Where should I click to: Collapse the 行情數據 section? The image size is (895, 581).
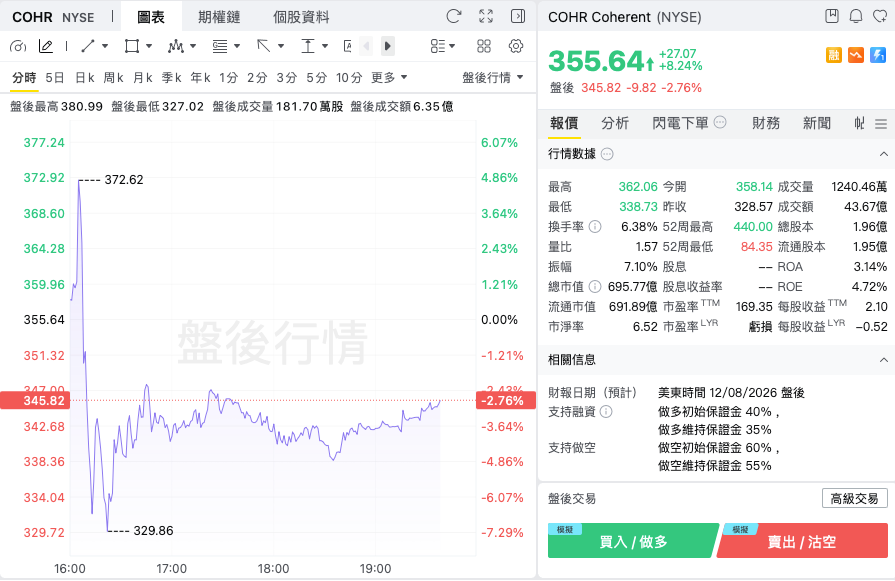coord(884,154)
